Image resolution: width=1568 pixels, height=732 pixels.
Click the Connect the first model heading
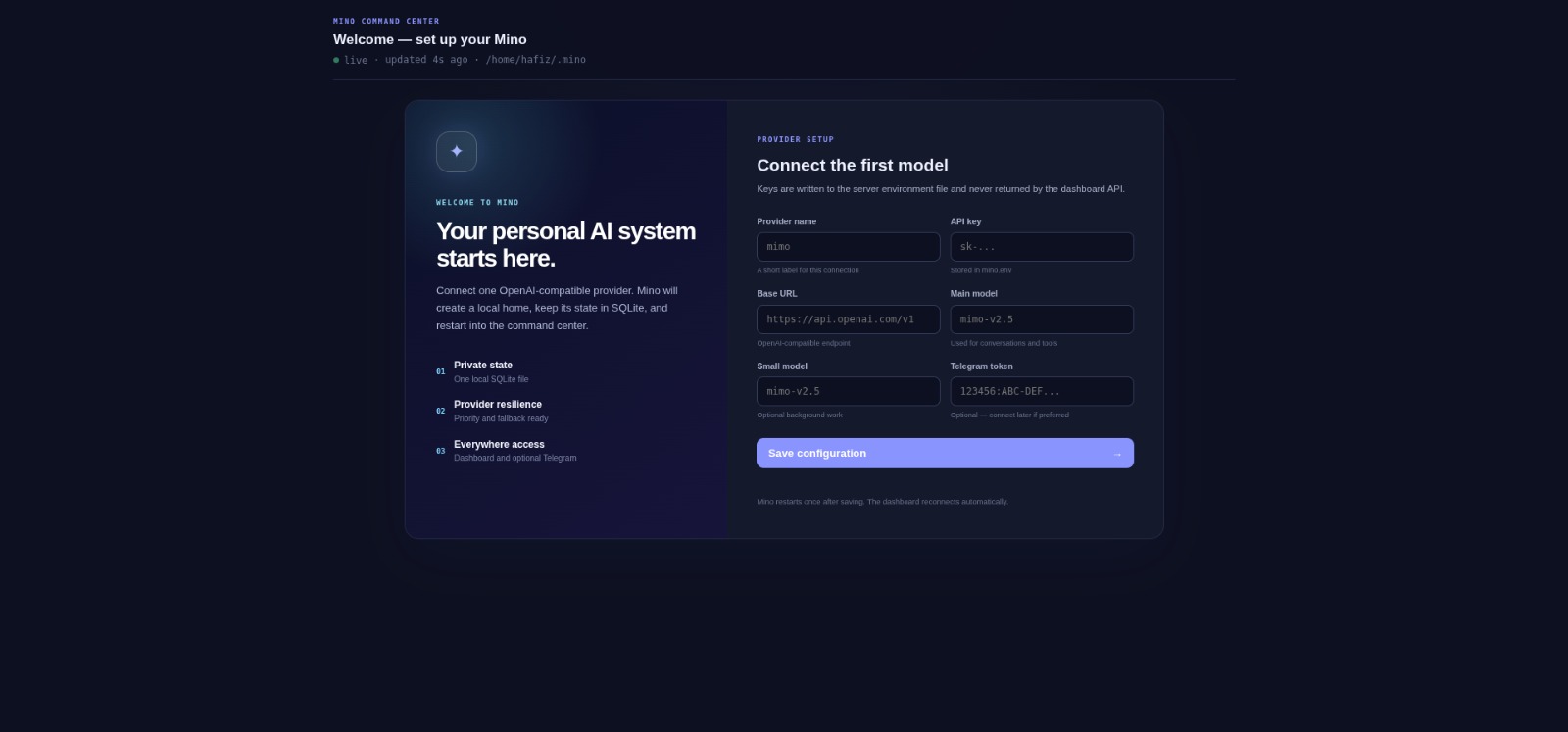[x=853, y=165]
